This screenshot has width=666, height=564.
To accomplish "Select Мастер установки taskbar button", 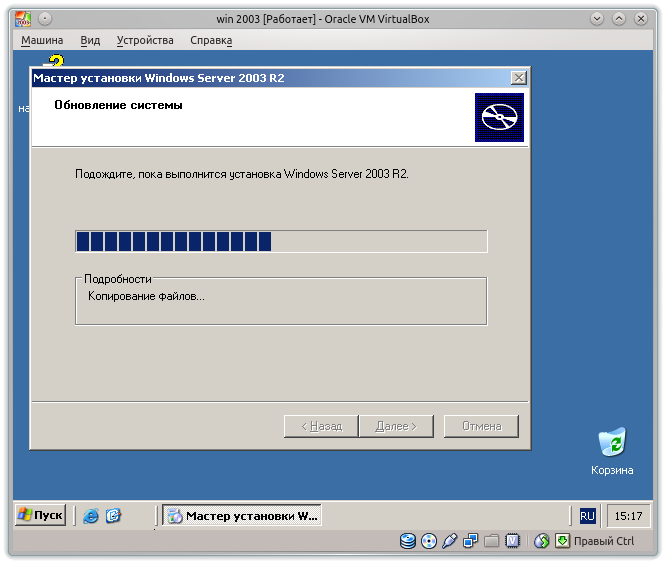I will (x=242, y=516).
